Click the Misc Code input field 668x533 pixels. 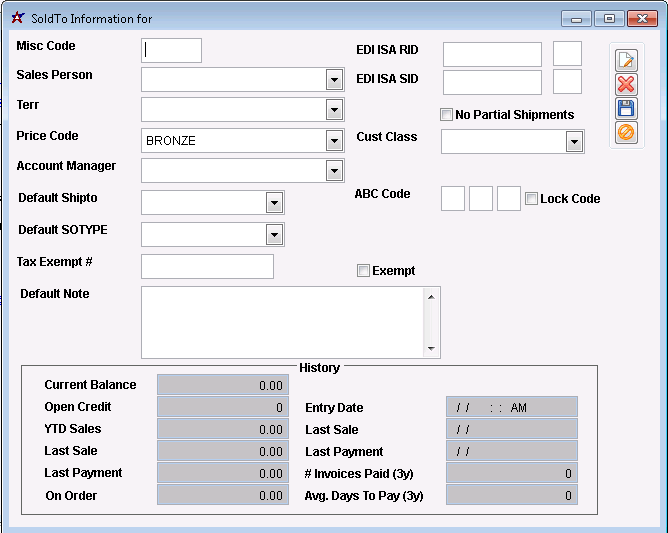coord(171,50)
